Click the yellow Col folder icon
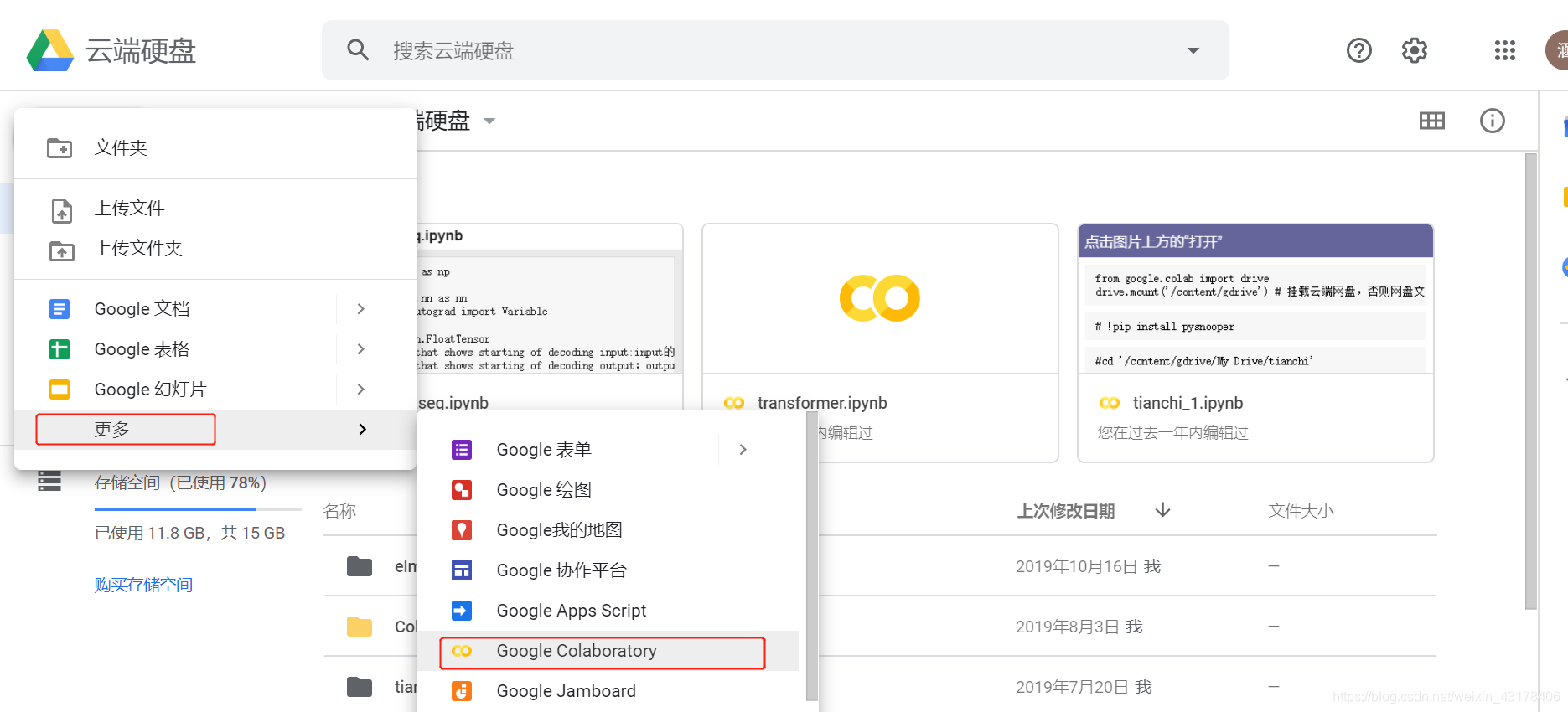Image resolution: width=1568 pixels, height=712 pixels. click(x=360, y=627)
